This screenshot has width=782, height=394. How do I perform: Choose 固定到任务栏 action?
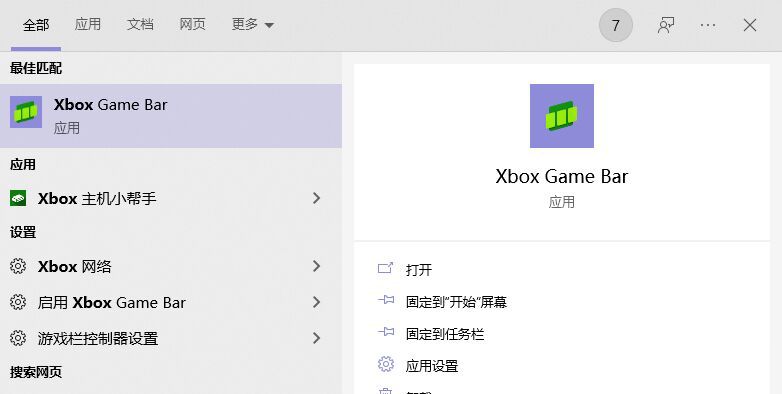point(445,334)
